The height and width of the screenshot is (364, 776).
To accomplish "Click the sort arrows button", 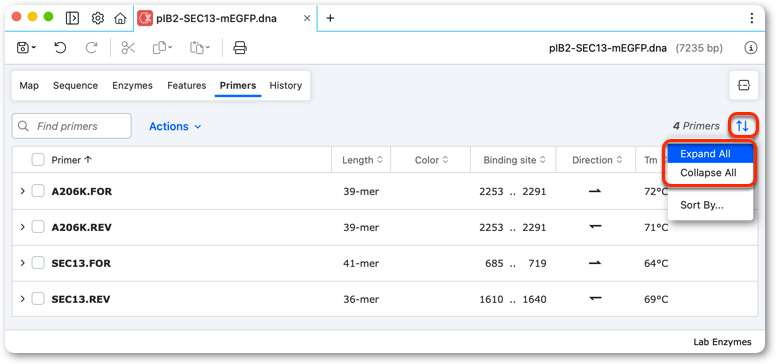I will [x=742, y=126].
